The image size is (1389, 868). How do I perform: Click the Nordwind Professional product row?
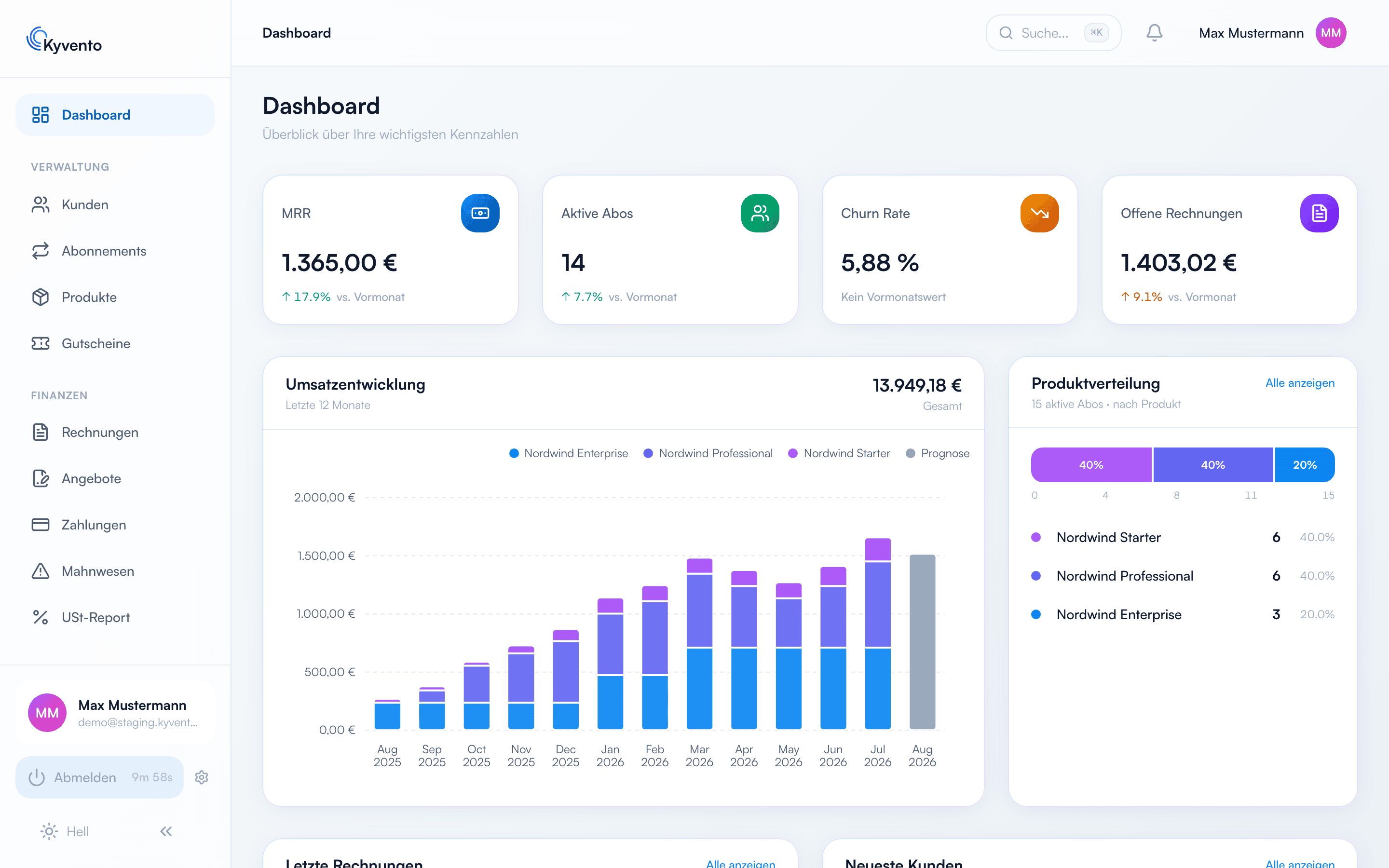coord(1183,576)
